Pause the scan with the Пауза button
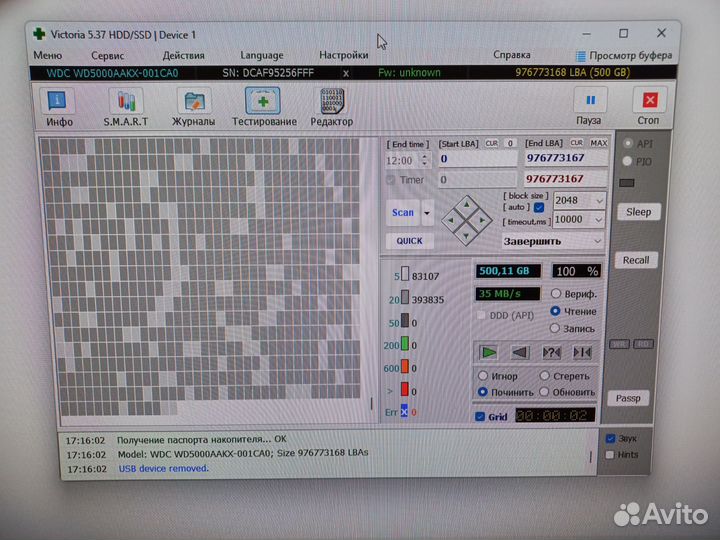The width and height of the screenshot is (720, 540). 590,107
